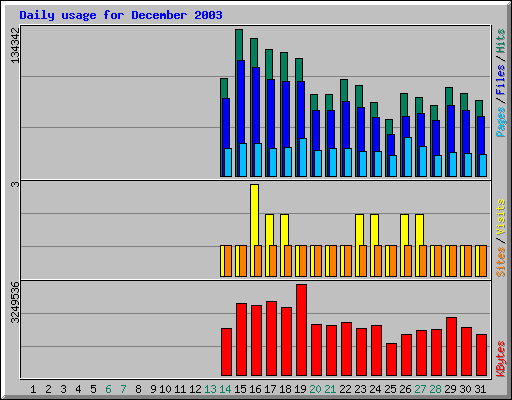Click day label 31 on the axis
The image size is (512, 400).
coord(480,389)
